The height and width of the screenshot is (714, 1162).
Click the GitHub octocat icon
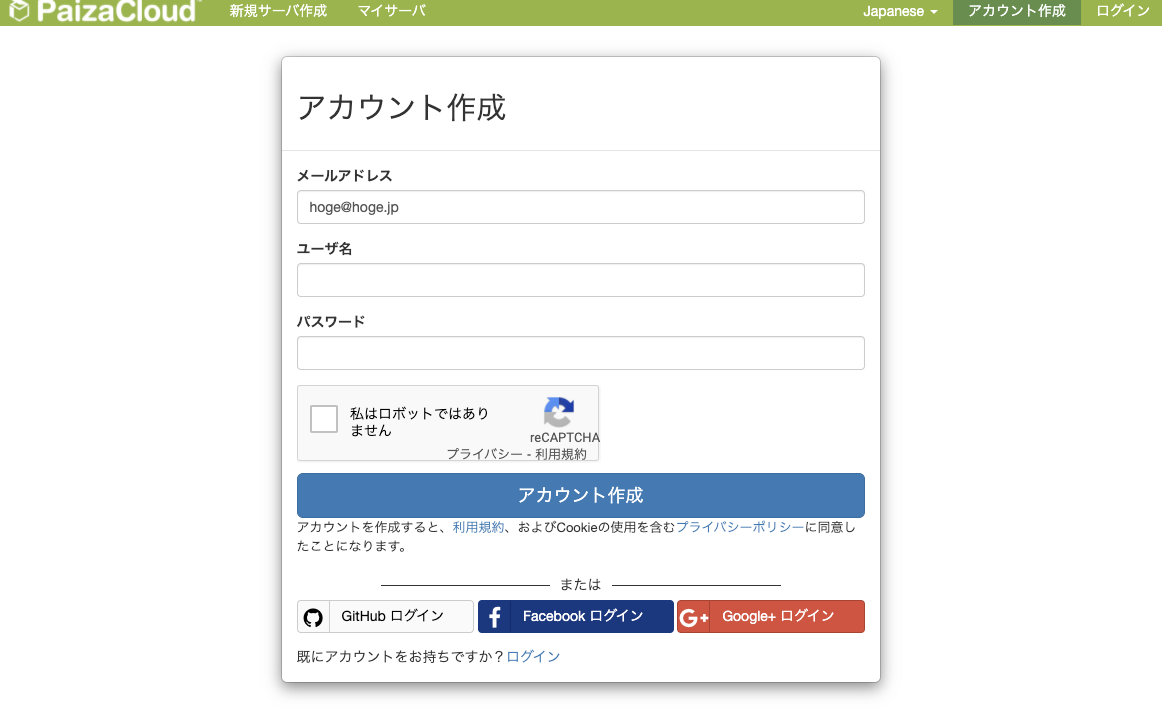pyautogui.click(x=313, y=617)
